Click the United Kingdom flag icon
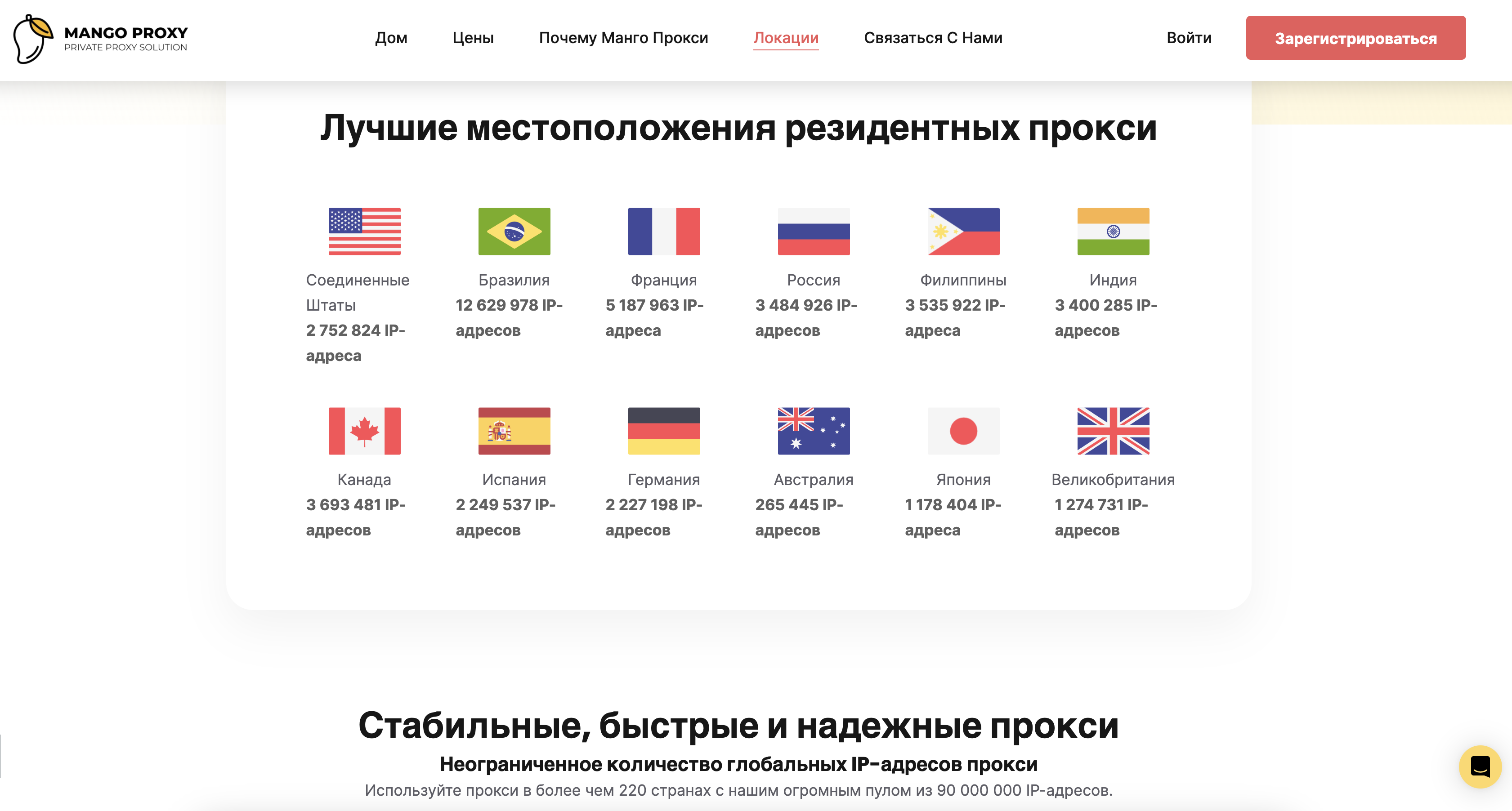The width and height of the screenshot is (1512, 811). pyautogui.click(x=1113, y=431)
